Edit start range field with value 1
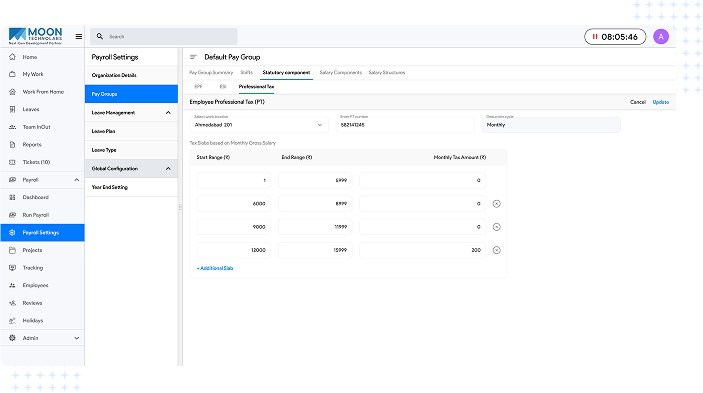 coord(234,181)
